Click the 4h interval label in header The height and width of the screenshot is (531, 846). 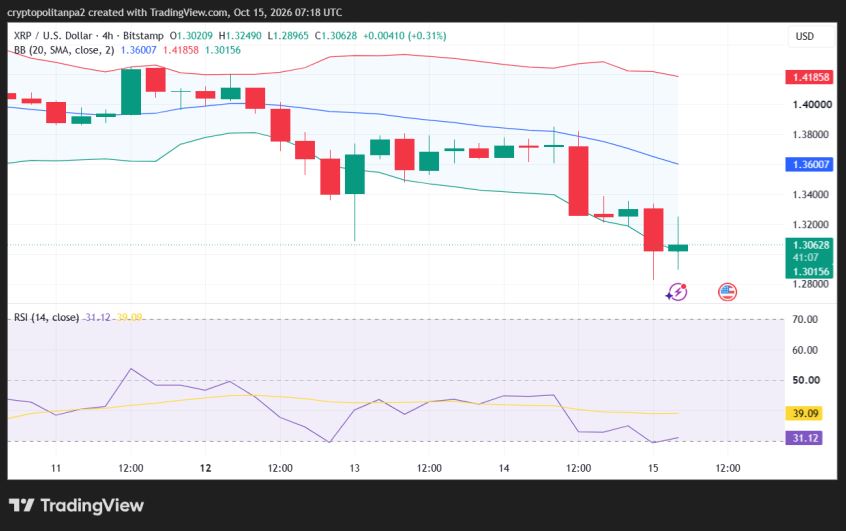pyautogui.click(x=107, y=36)
